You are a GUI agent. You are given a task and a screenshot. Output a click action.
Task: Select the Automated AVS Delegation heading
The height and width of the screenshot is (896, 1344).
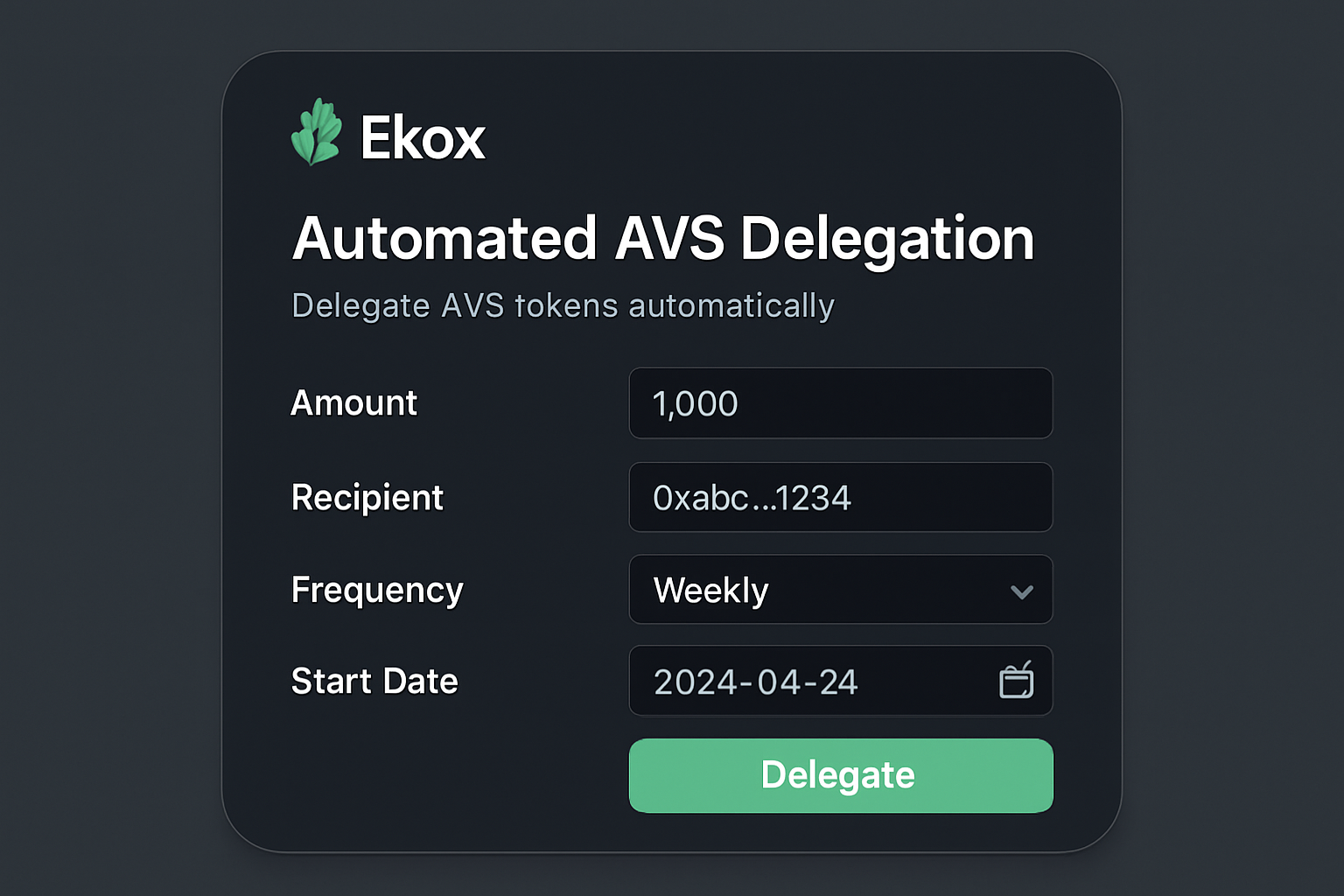click(662, 238)
